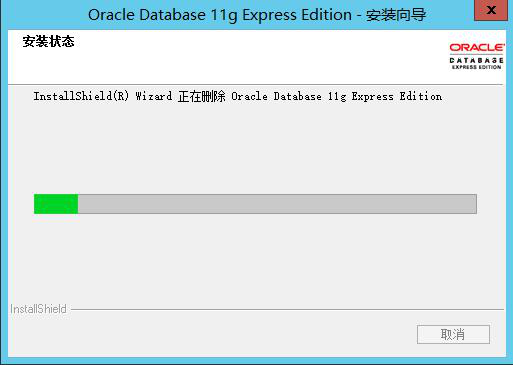Click the empty gray area above the progress bar
This screenshot has height=365, width=513.
click(x=256, y=148)
